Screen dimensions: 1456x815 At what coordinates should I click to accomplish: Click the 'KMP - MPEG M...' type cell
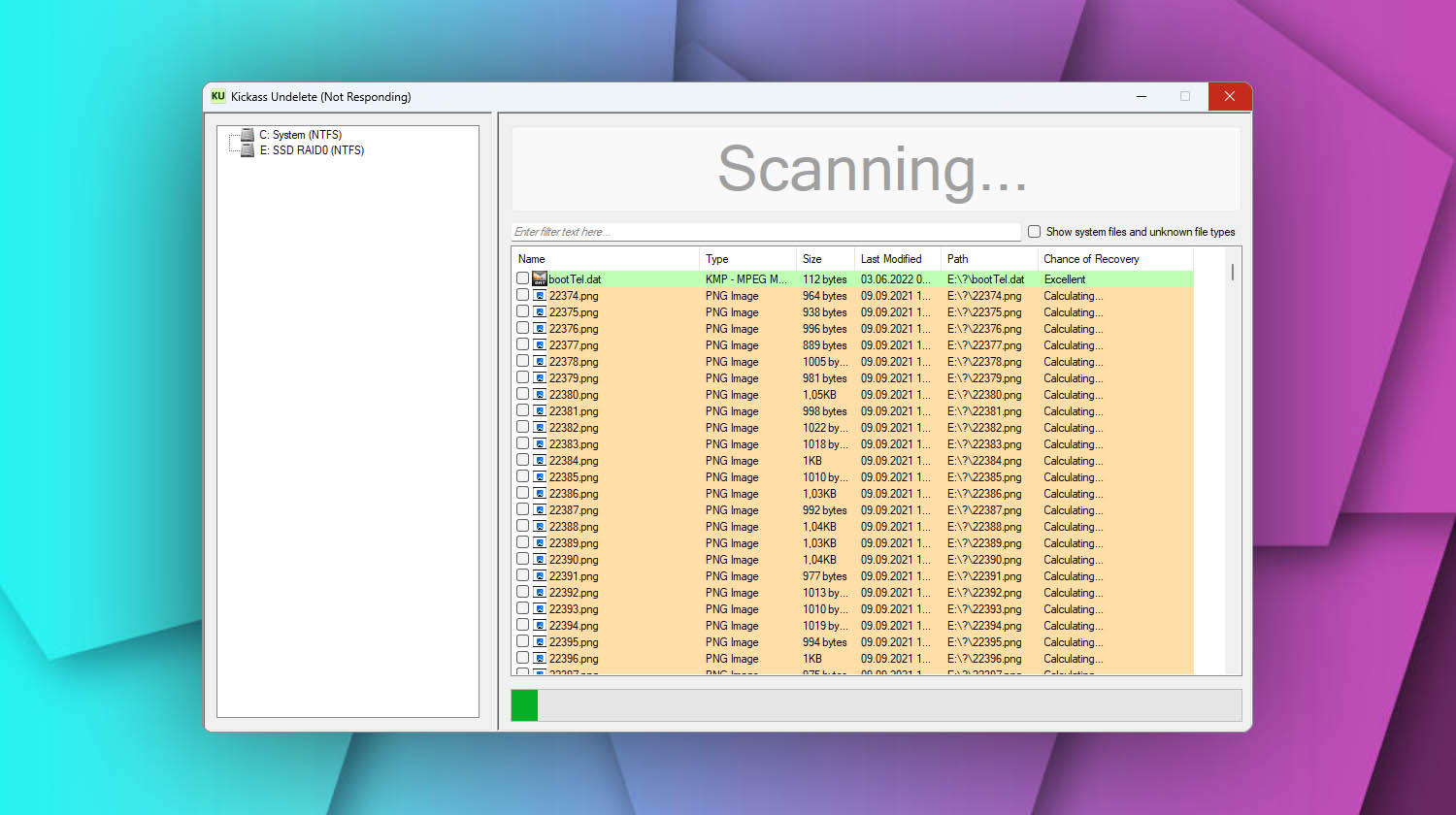(746, 279)
